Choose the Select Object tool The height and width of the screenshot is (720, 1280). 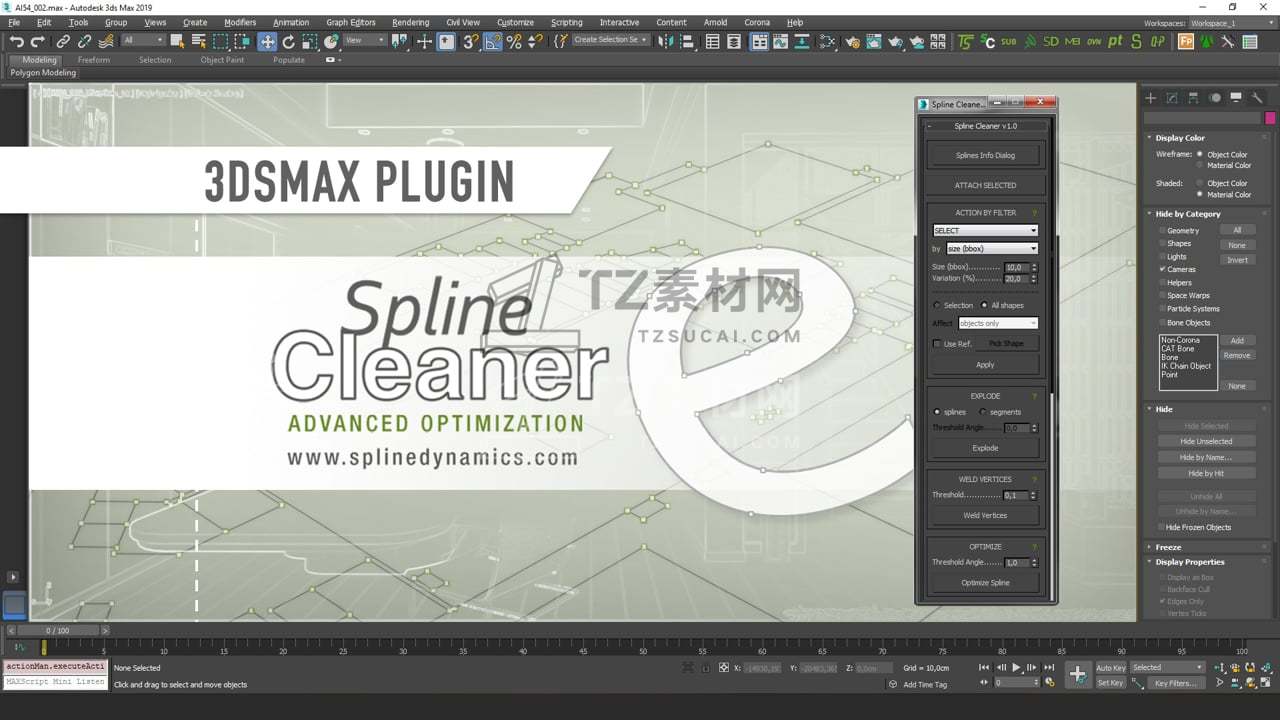[177, 41]
